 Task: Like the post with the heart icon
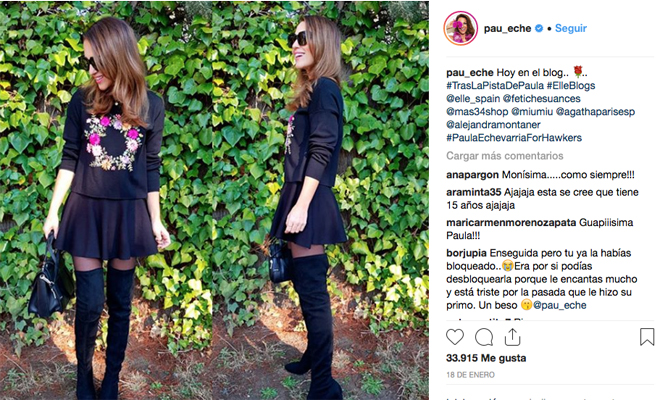[455, 337]
